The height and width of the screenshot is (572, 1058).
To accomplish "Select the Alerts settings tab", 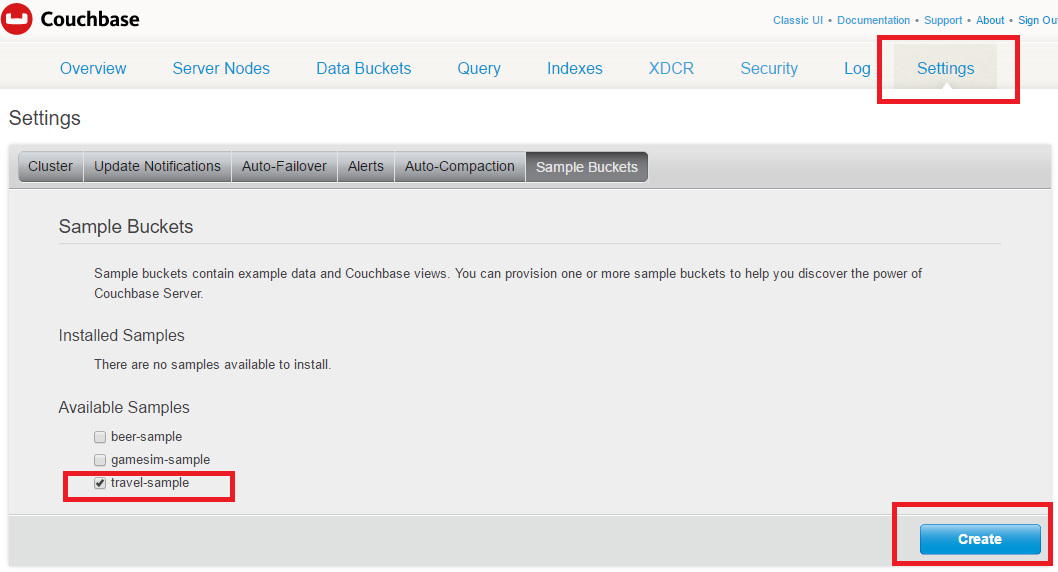I will coord(365,167).
